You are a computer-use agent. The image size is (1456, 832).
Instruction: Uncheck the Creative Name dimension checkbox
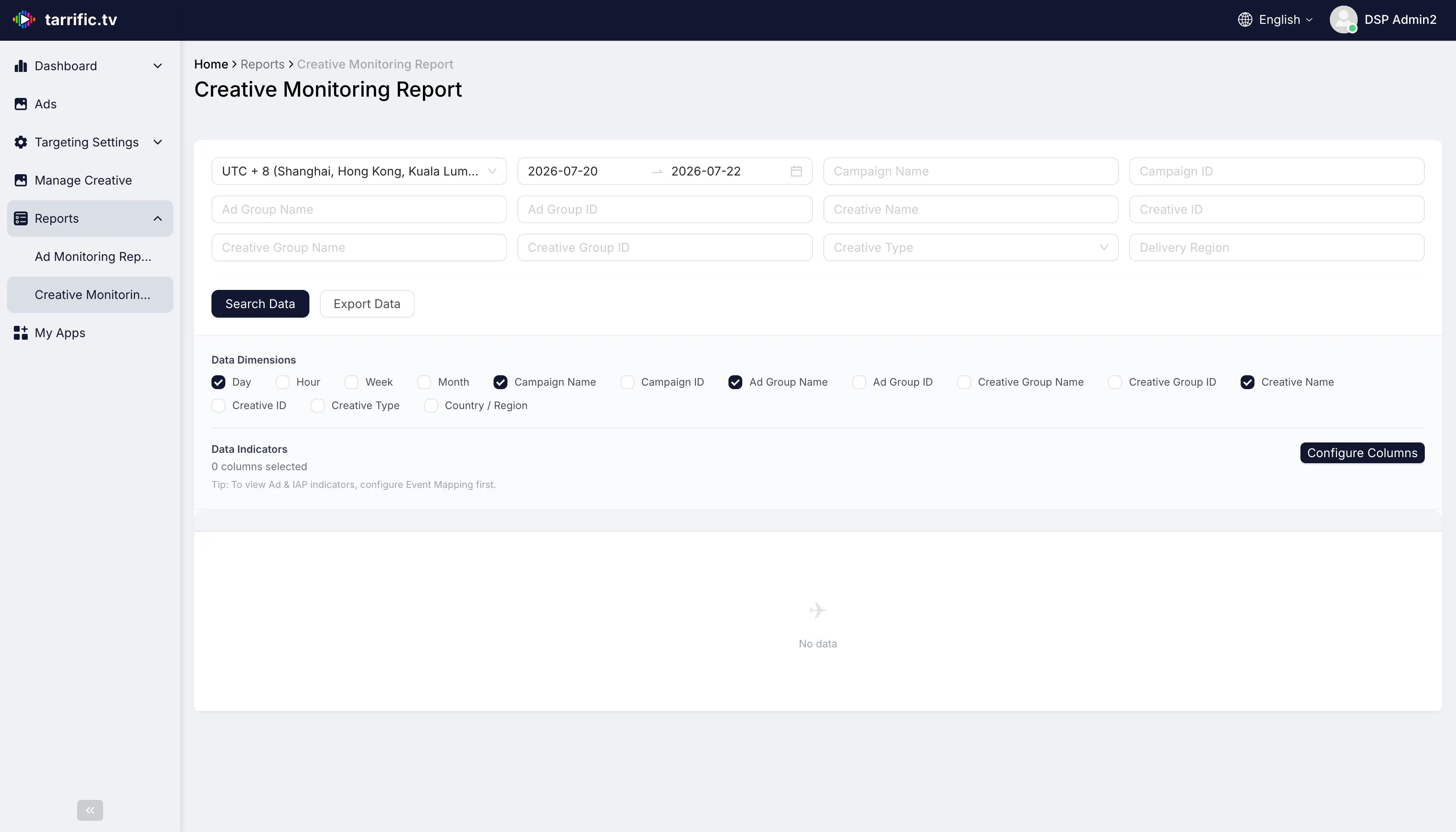click(x=1248, y=382)
